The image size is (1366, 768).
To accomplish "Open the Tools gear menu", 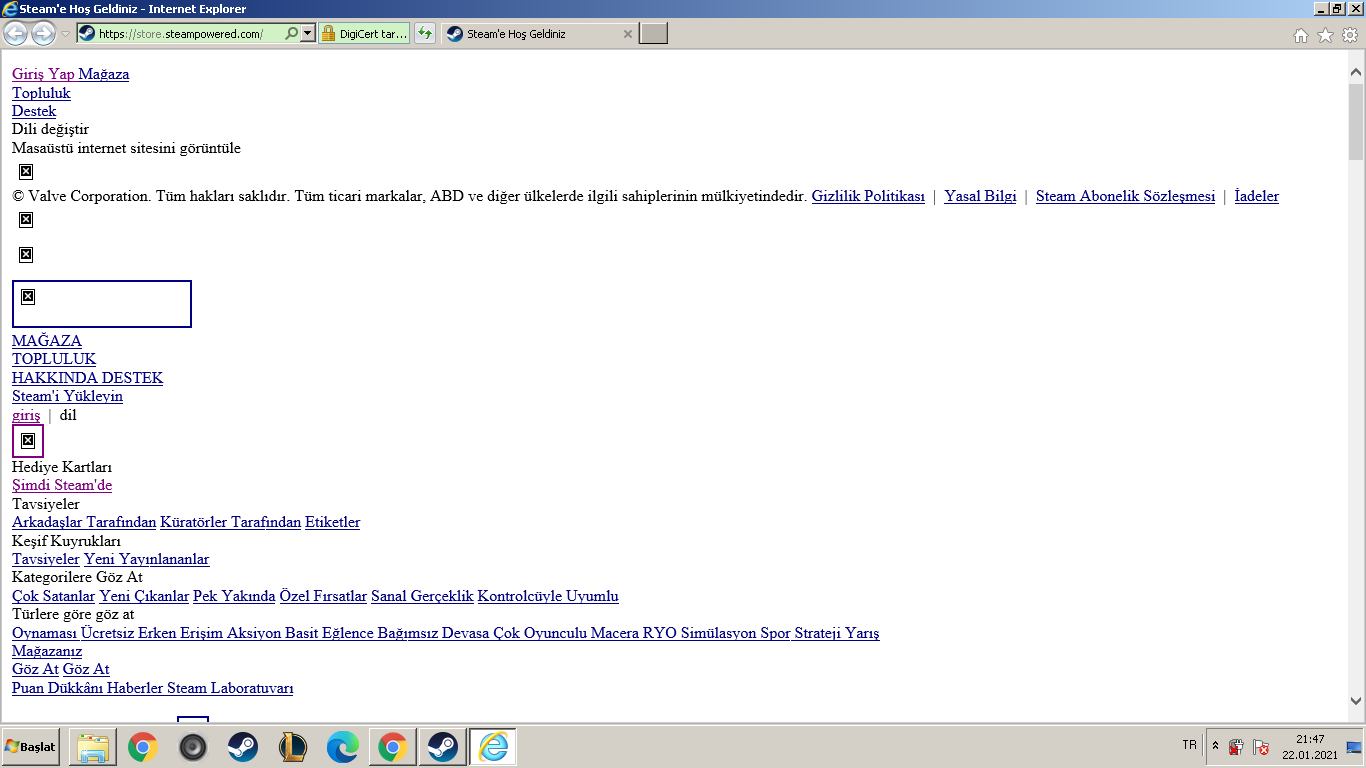I will click(x=1350, y=35).
